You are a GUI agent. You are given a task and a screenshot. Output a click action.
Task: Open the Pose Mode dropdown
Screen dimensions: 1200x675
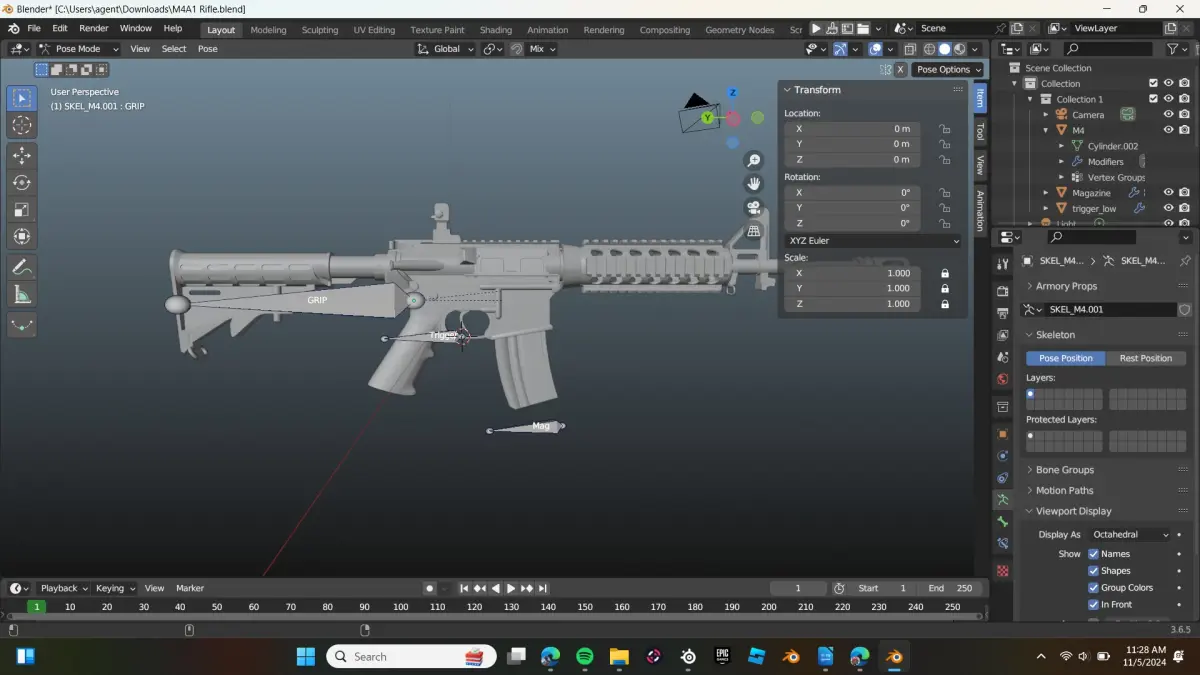coord(79,49)
